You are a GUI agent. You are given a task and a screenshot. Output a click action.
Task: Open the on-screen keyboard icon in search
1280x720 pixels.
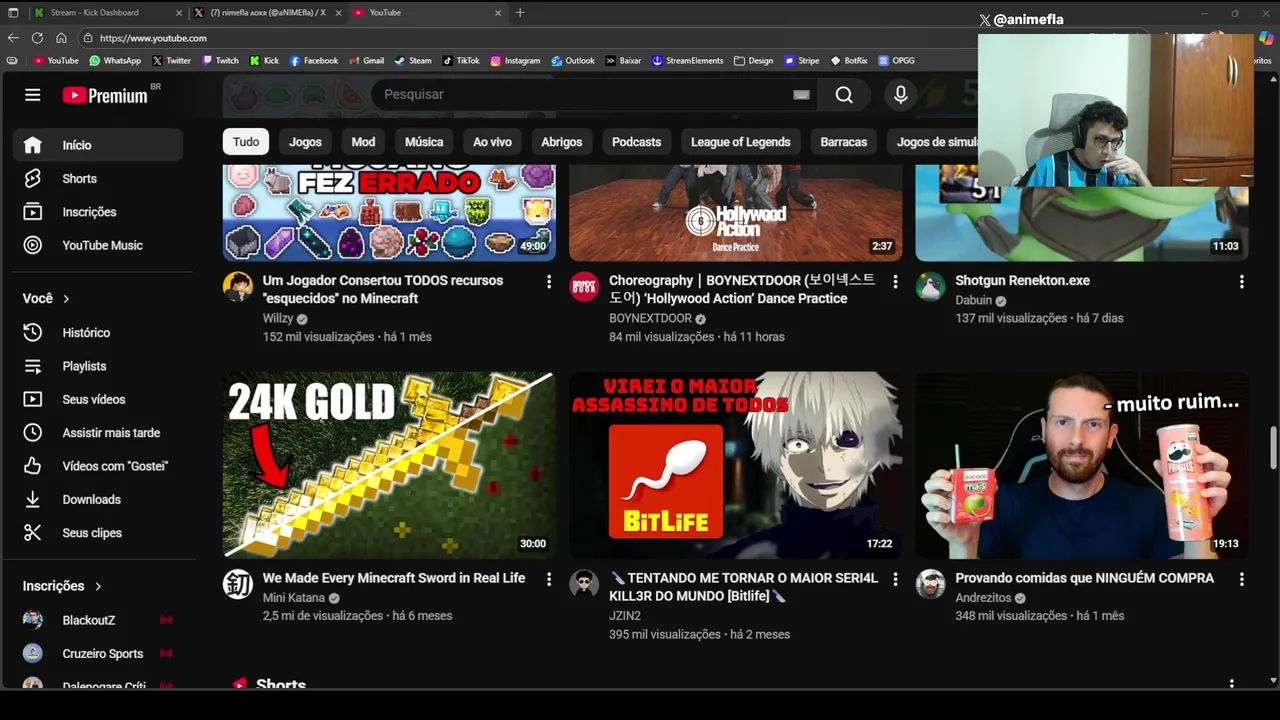pos(801,94)
